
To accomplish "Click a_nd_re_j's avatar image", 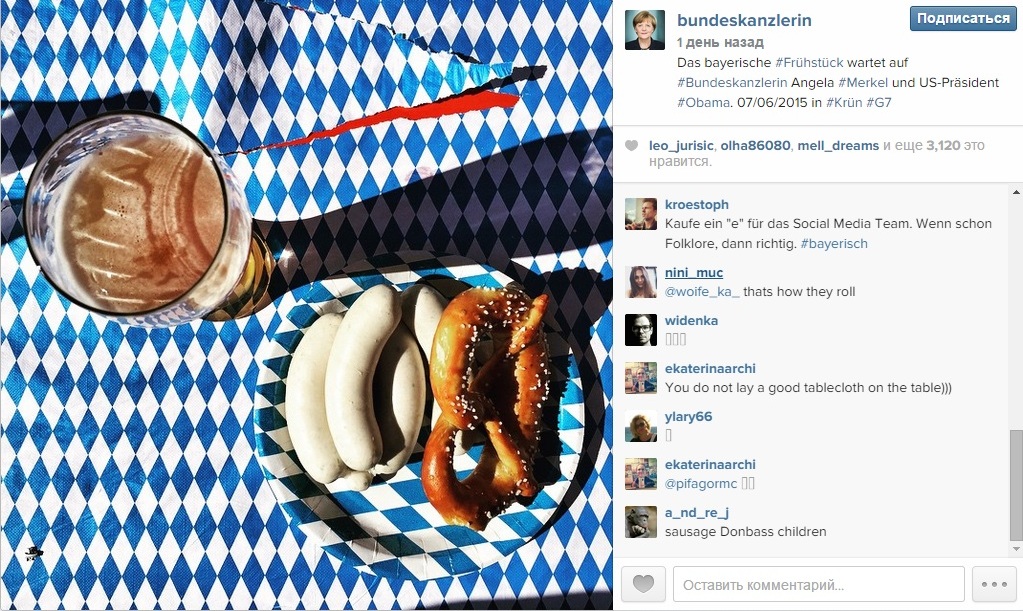I will tap(641, 522).
